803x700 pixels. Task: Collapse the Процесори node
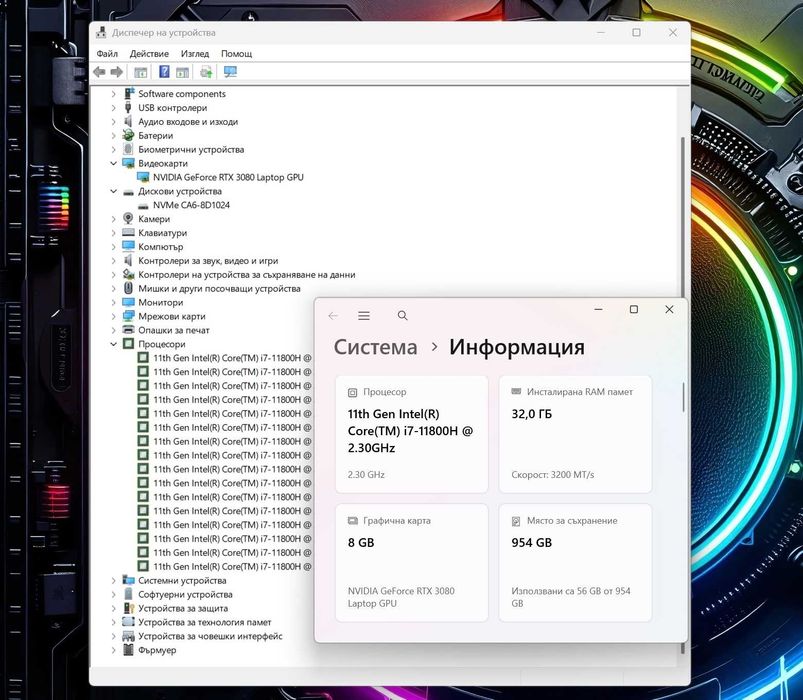[x=114, y=344]
